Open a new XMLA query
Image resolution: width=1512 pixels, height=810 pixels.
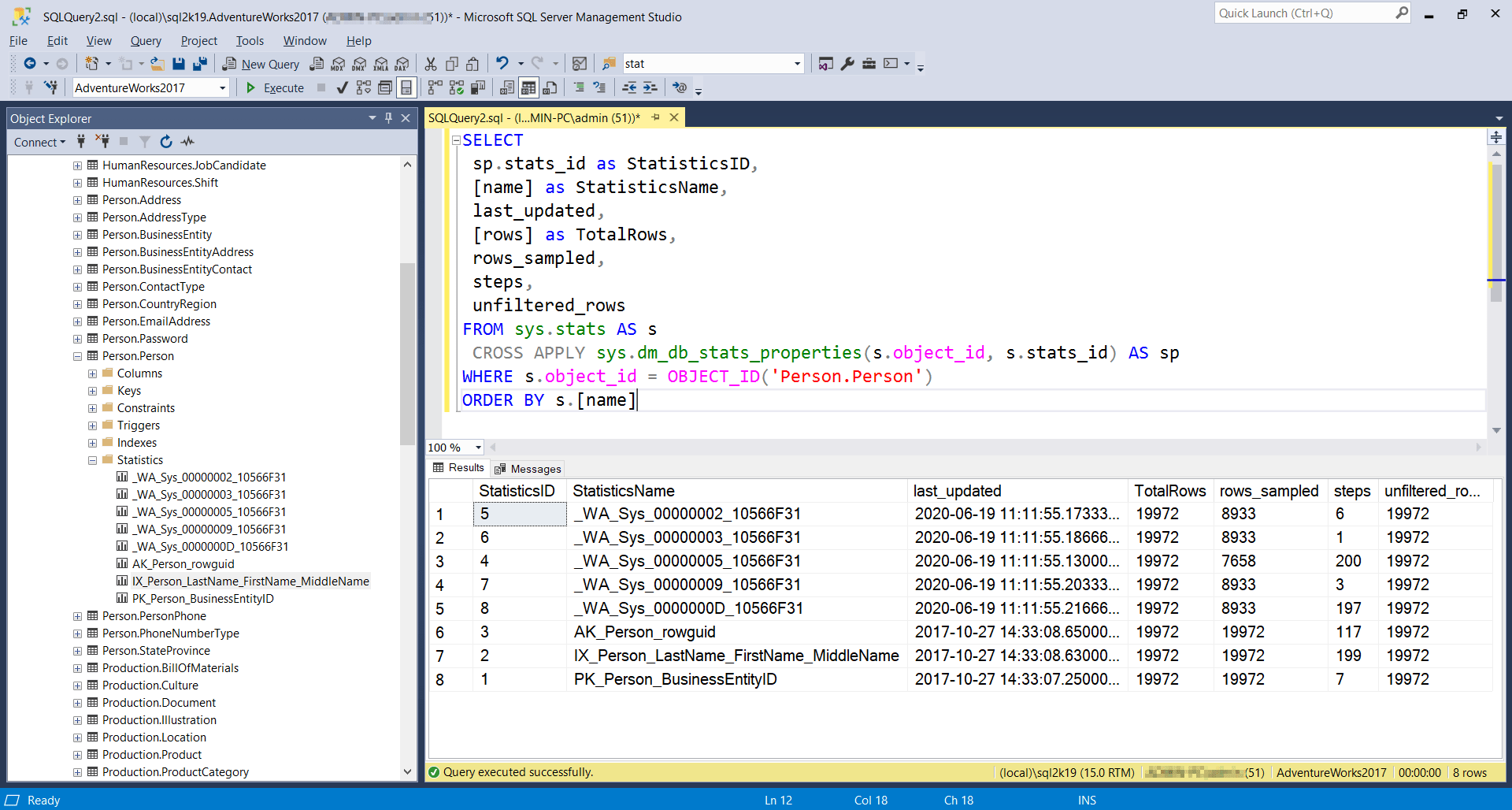381,64
